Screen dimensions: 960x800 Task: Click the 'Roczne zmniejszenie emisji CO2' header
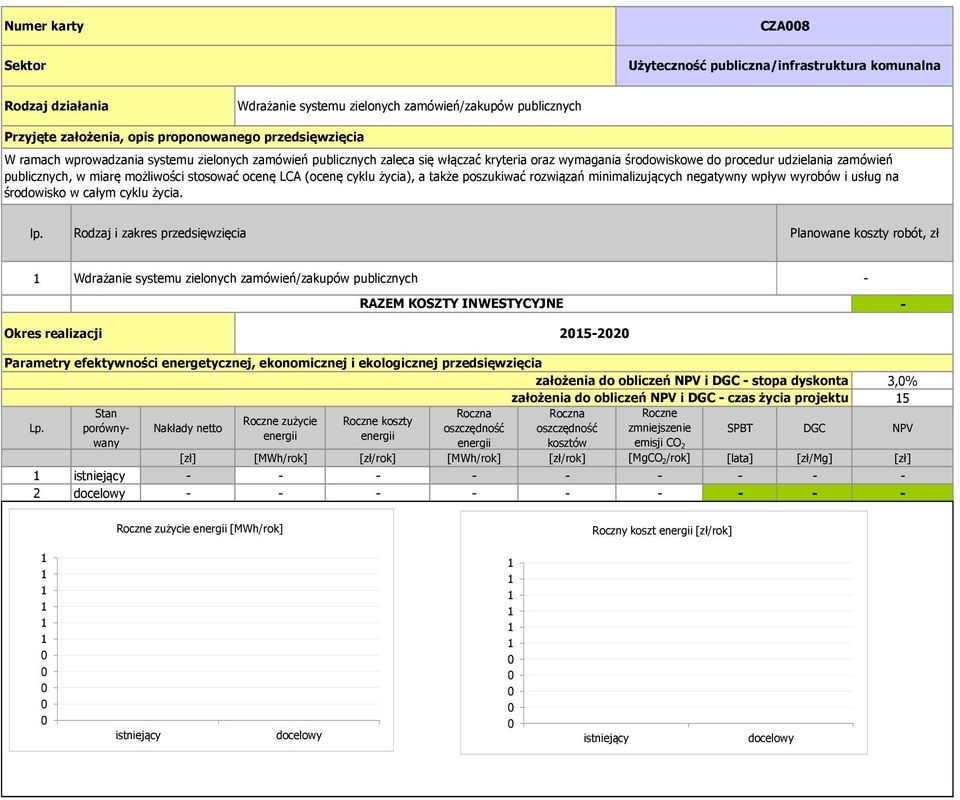pos(659,428)
